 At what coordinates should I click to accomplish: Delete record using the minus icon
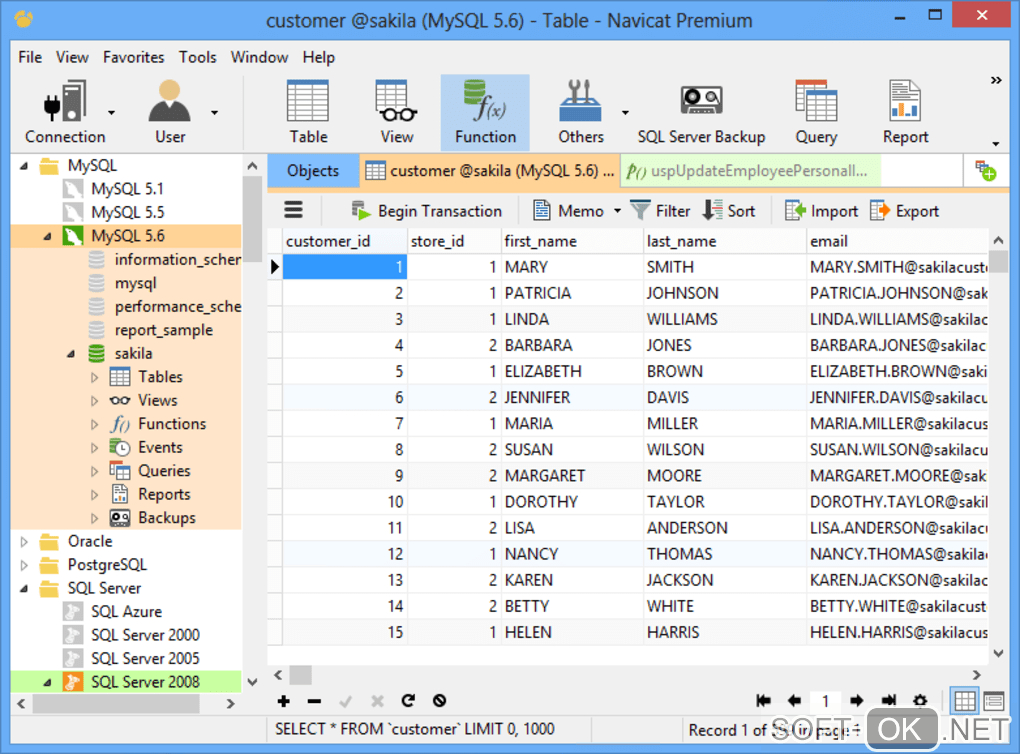click(314, 701)
